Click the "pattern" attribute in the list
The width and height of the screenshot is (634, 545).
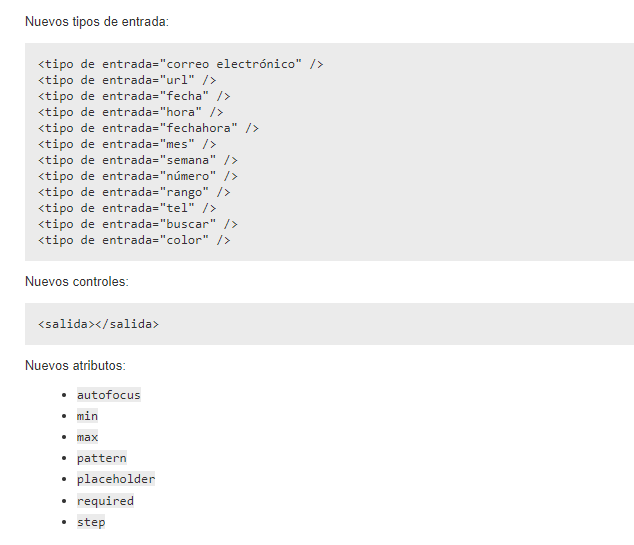pos(102,458)
